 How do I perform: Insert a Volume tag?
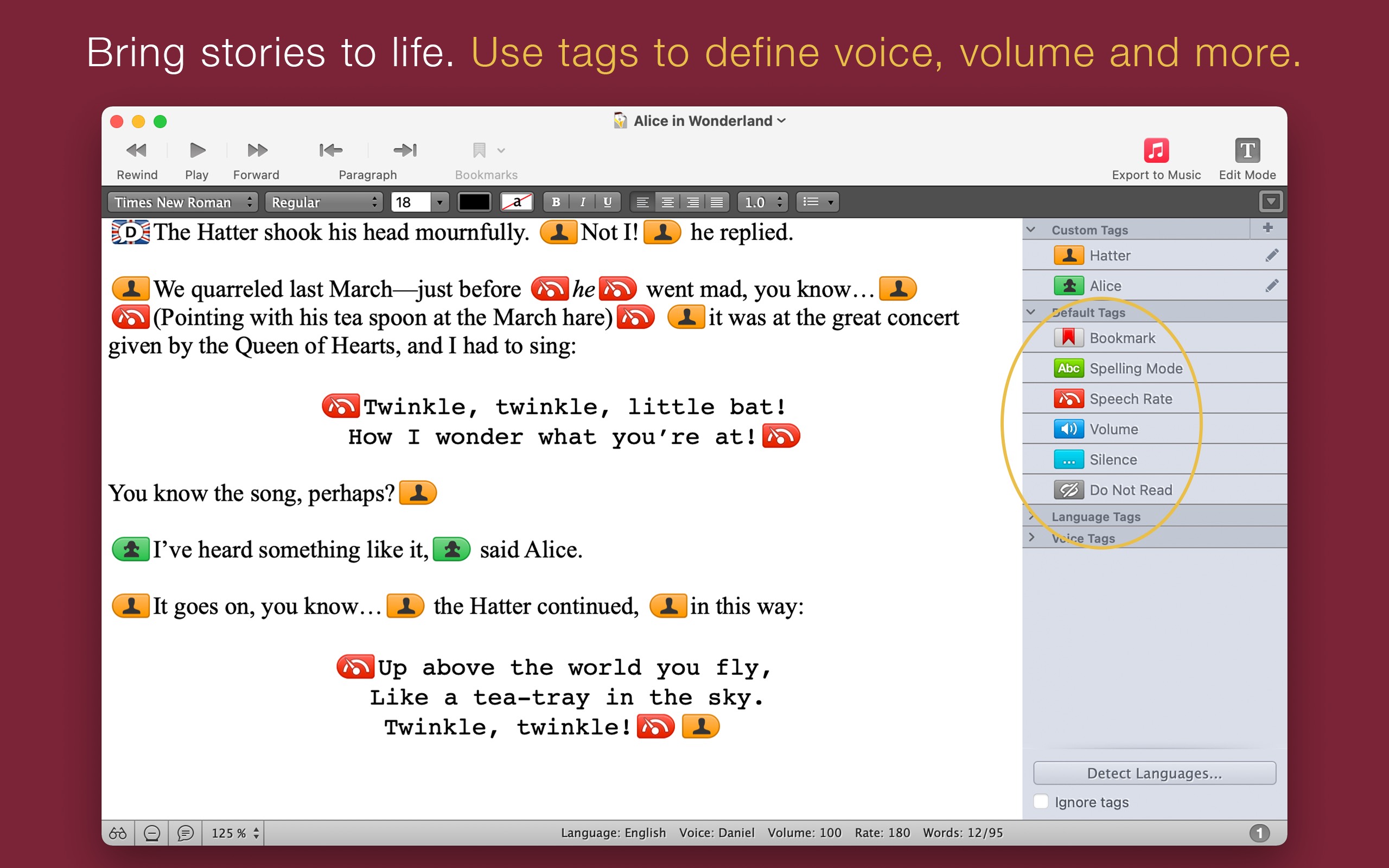pos(1155,430)
